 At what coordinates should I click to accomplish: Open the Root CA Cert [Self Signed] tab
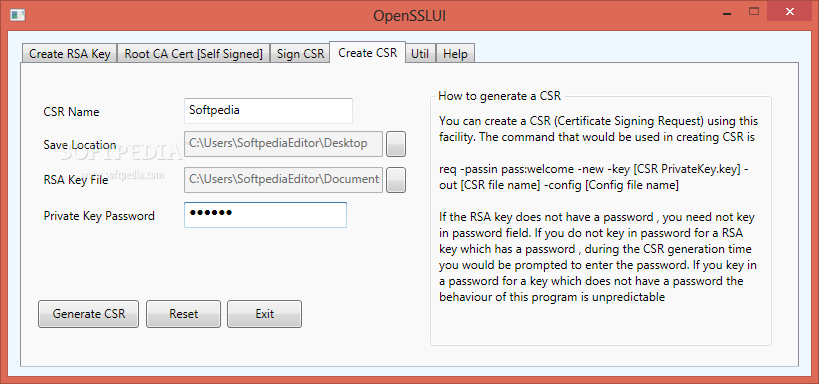pos(193,54)
